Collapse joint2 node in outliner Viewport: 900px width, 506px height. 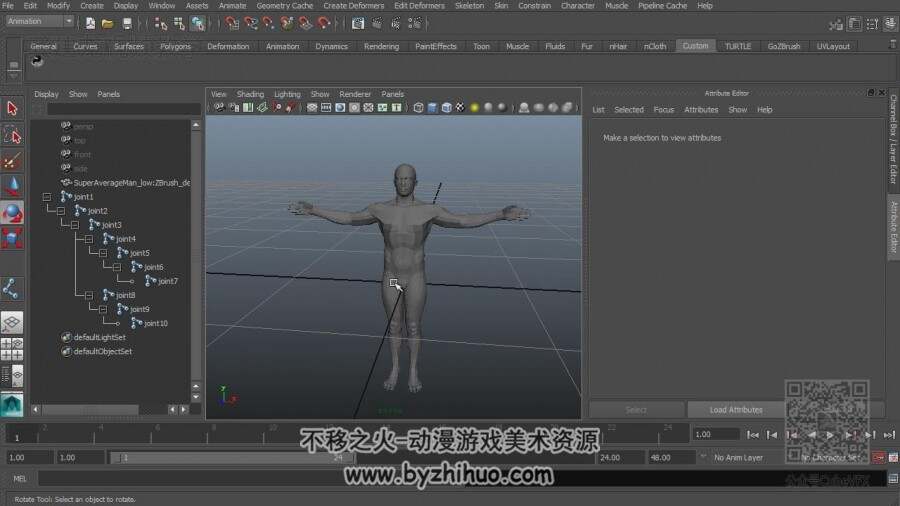point(61,211)
